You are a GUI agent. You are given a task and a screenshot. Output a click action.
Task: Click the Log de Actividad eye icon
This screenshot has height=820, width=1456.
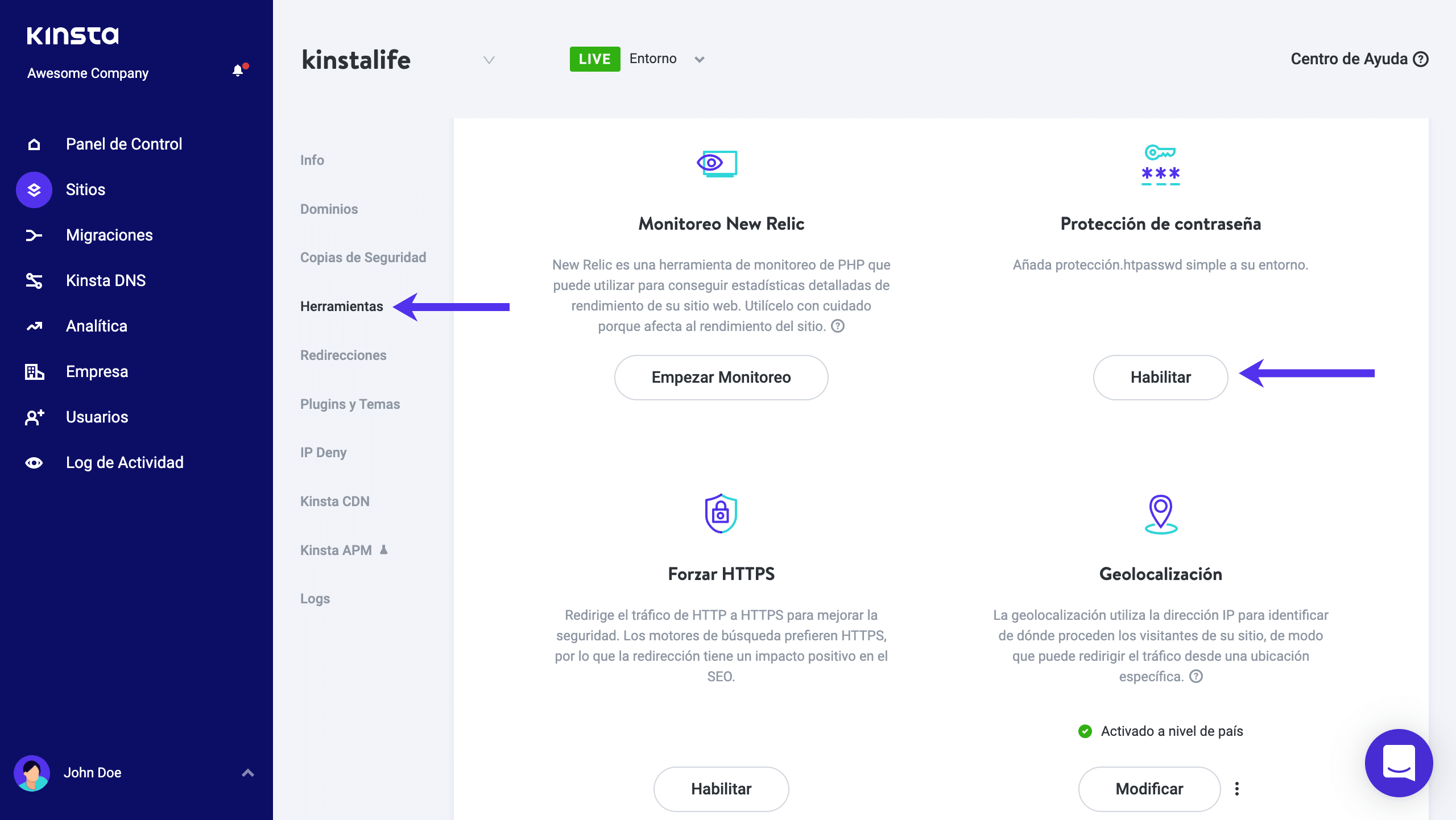(34, 463)
